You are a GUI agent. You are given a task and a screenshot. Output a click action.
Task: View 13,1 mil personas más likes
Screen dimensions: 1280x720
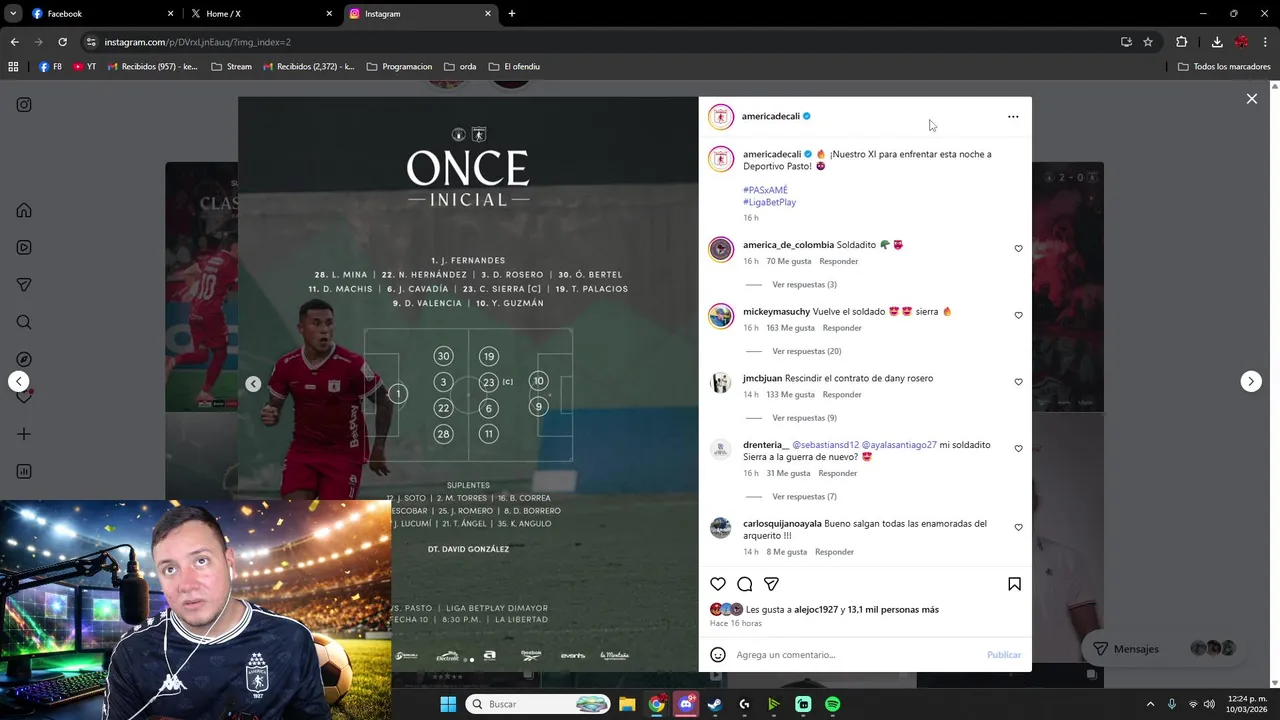pos(893,609)
